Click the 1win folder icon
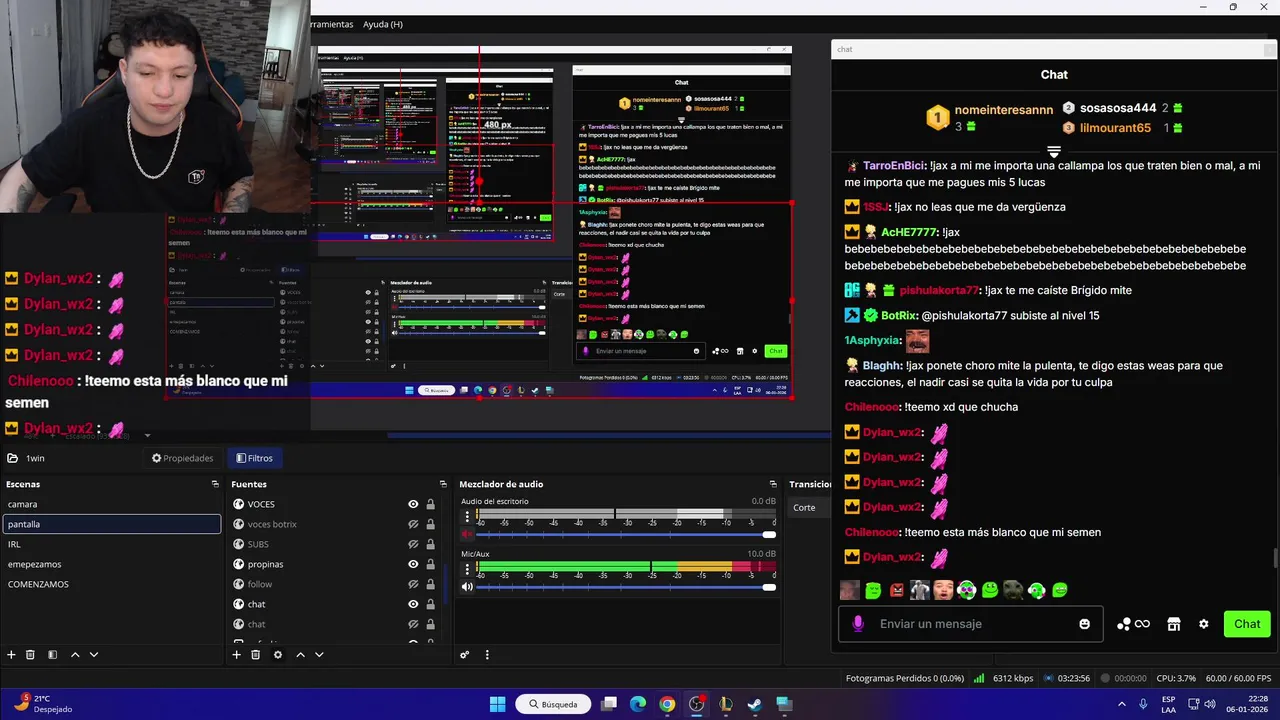1280x720 pixels. coord(12,458)
